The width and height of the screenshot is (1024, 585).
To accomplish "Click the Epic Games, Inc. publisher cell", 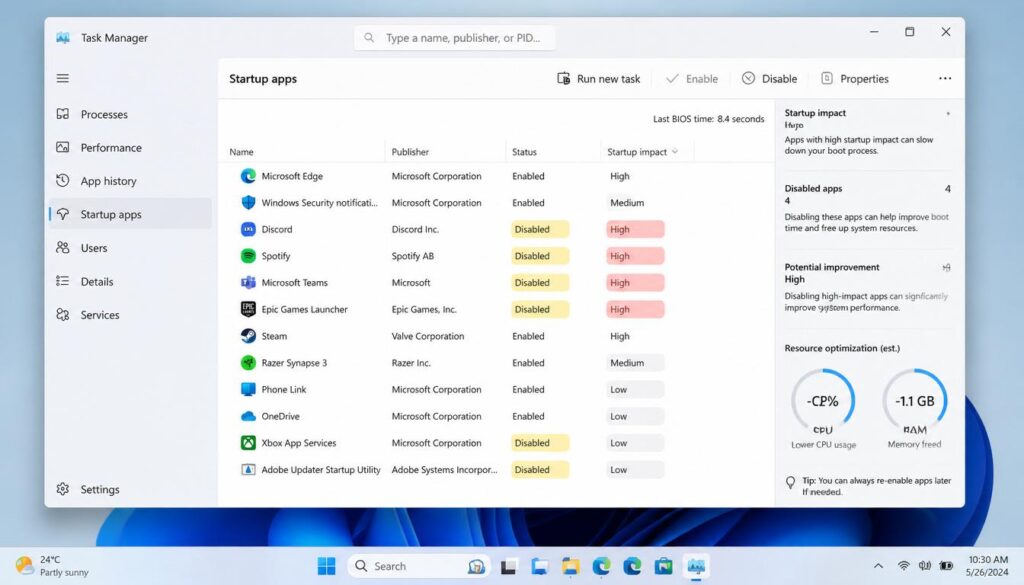I will coord(424,309).
